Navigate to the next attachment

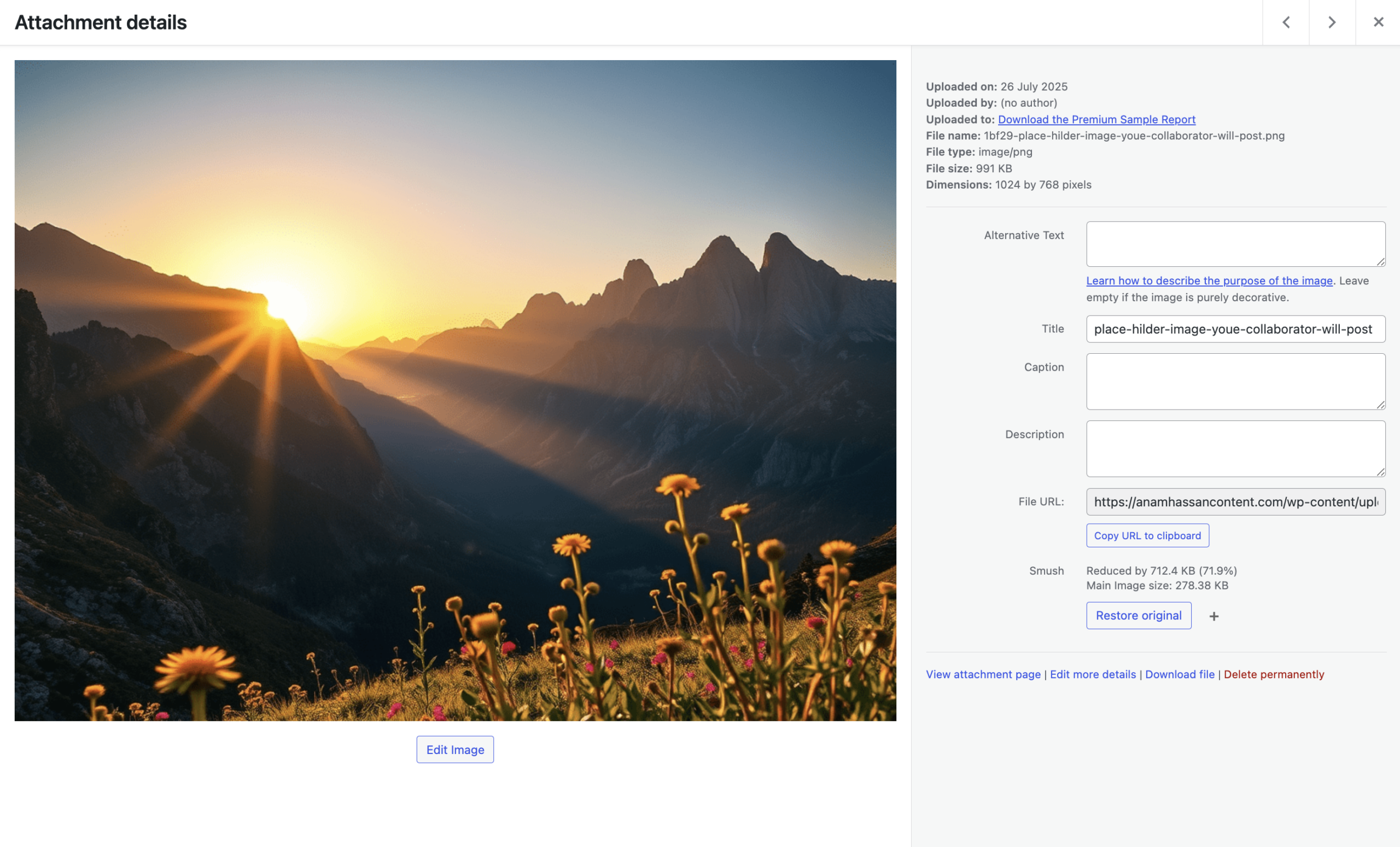[1332, 22]
